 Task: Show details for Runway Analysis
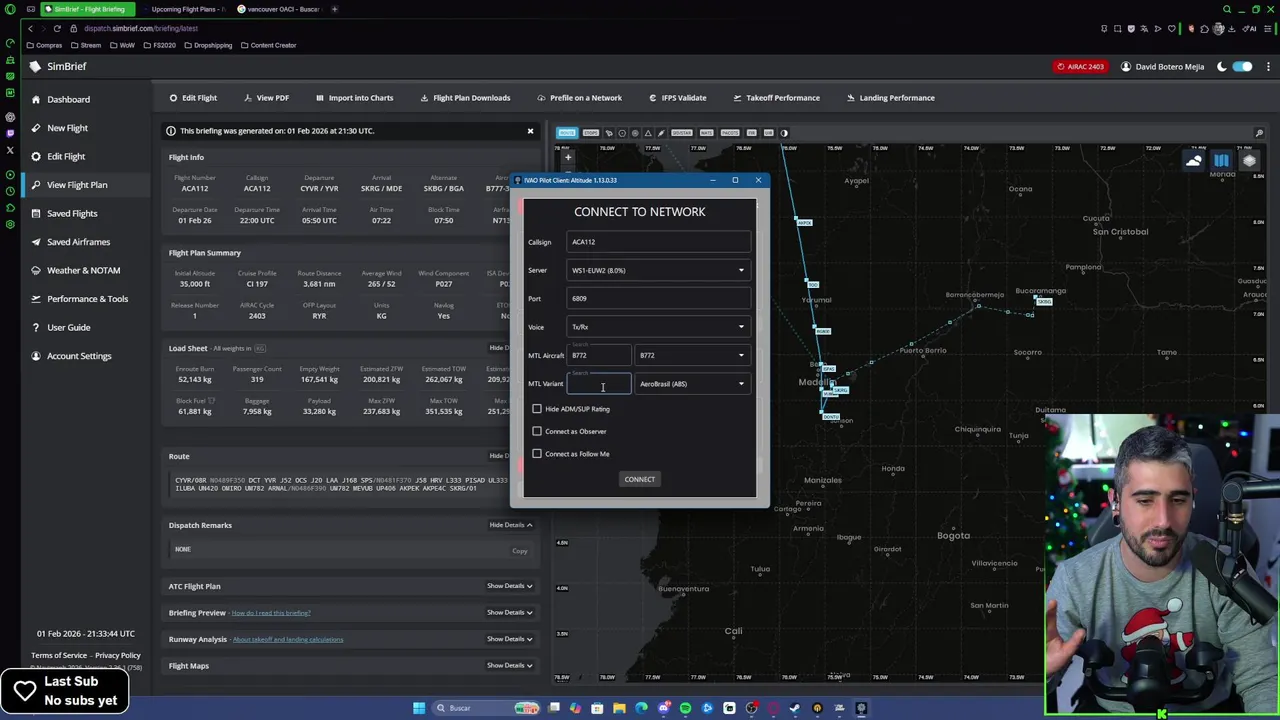pos(510,639)
